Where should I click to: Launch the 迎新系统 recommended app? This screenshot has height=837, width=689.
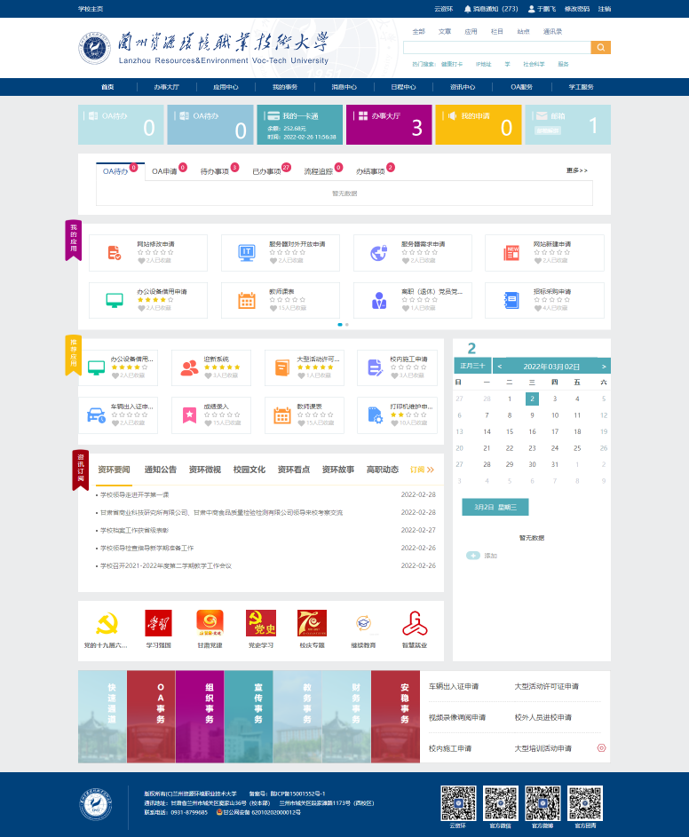point(189,367)
